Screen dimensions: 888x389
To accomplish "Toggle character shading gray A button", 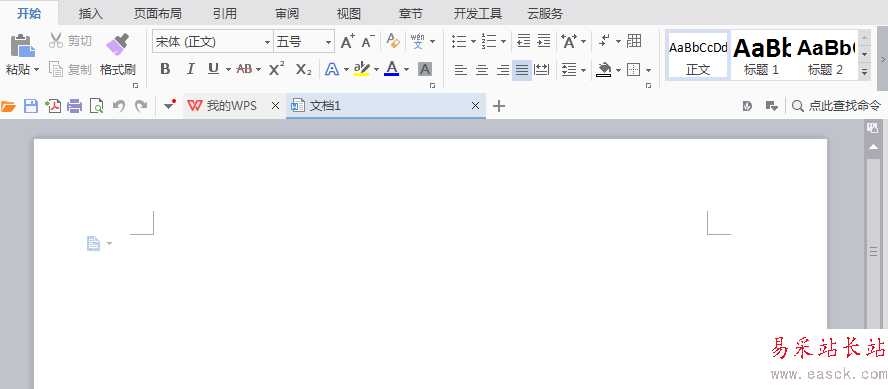I will click(425, 70).
